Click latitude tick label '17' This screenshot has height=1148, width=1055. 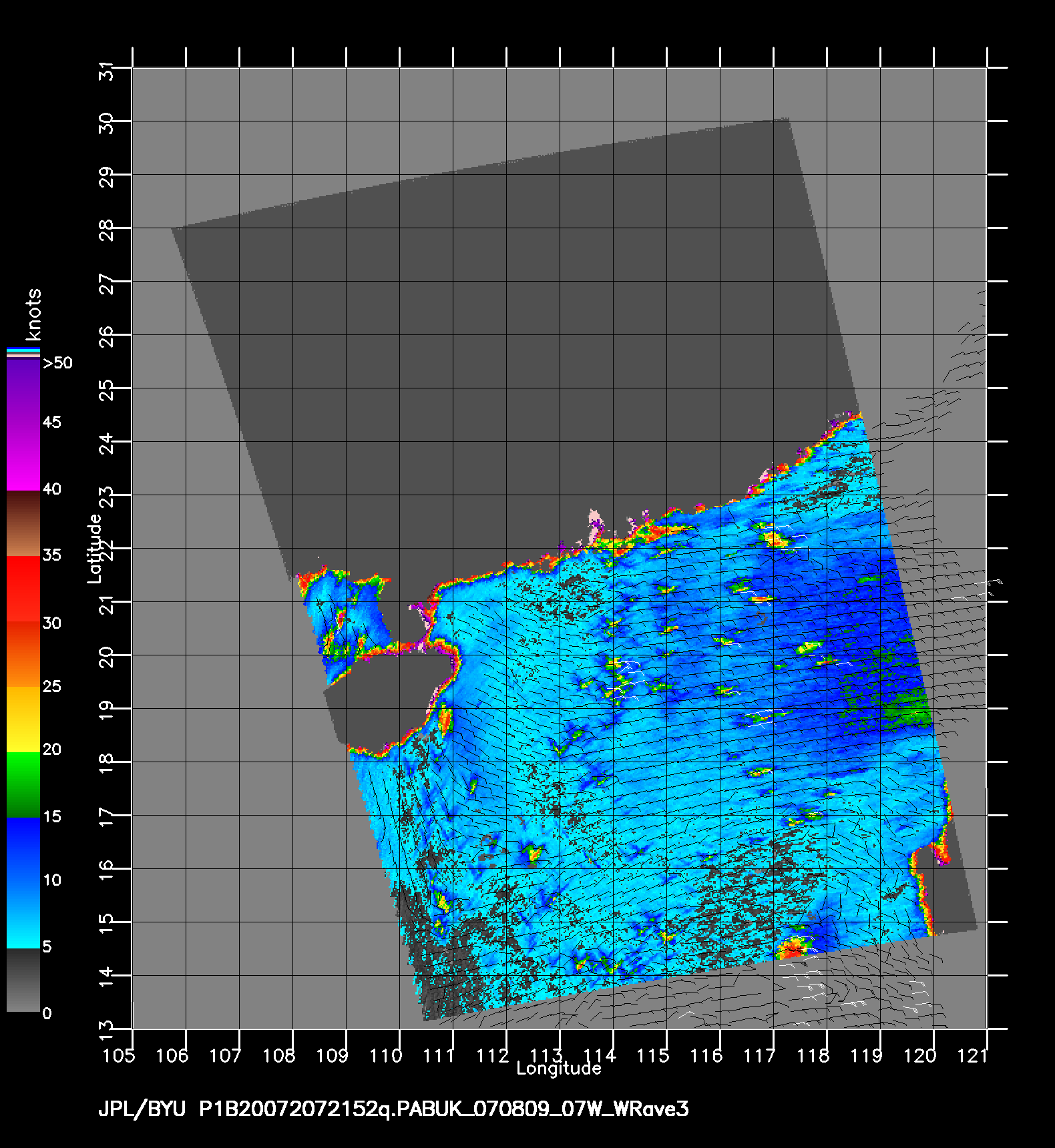[107, 818]
